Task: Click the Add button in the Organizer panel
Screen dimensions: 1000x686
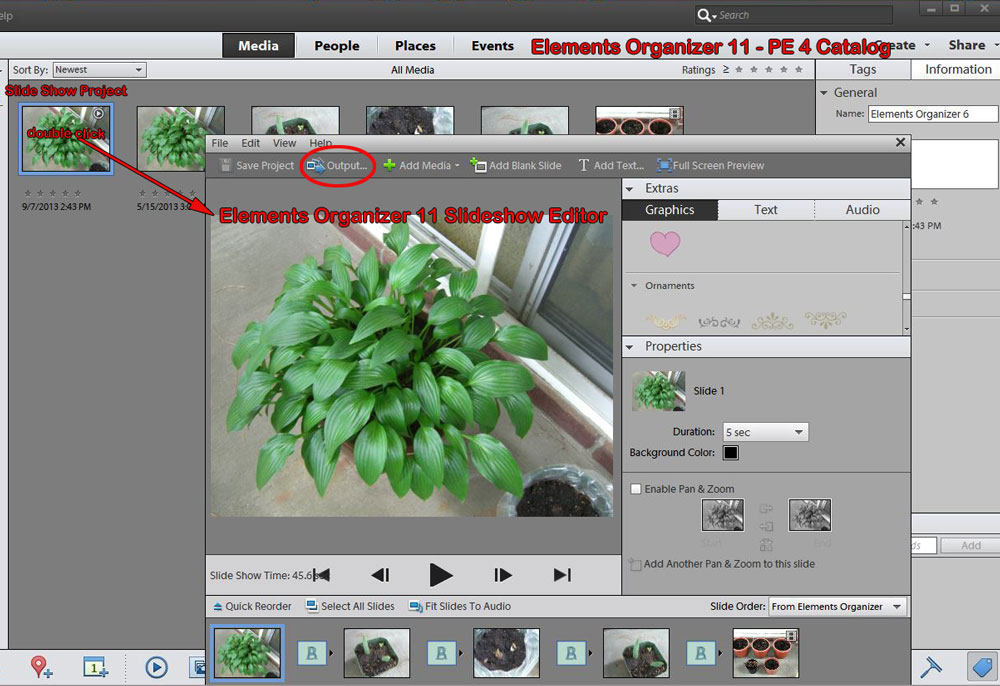Action: pos(971,546)
